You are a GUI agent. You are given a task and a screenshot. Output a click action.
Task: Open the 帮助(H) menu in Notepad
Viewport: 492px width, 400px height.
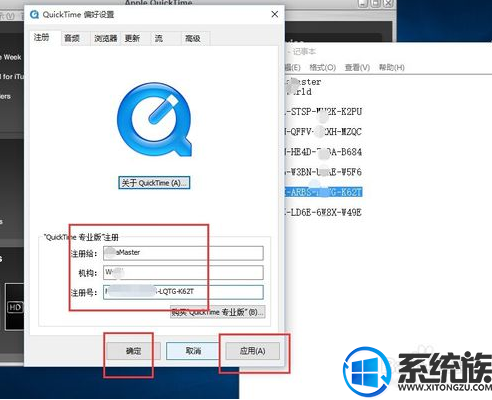392,68
